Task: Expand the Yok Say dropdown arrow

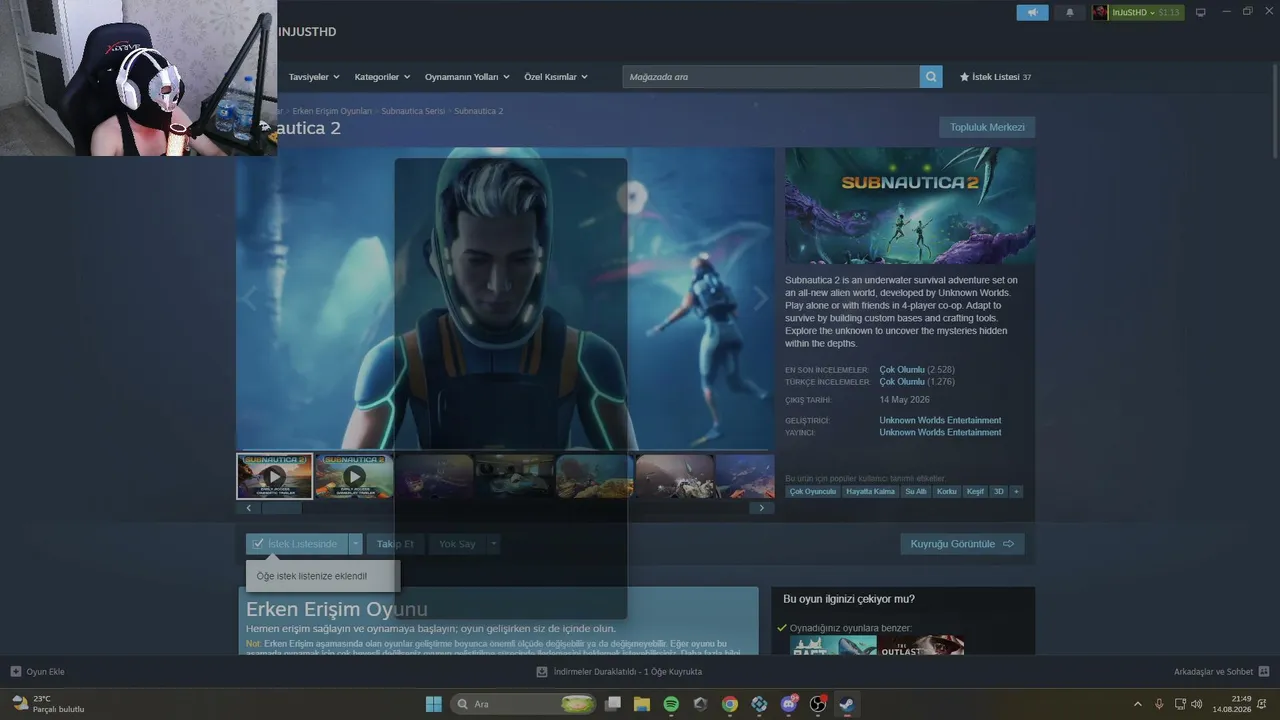Action: [493, 544]
